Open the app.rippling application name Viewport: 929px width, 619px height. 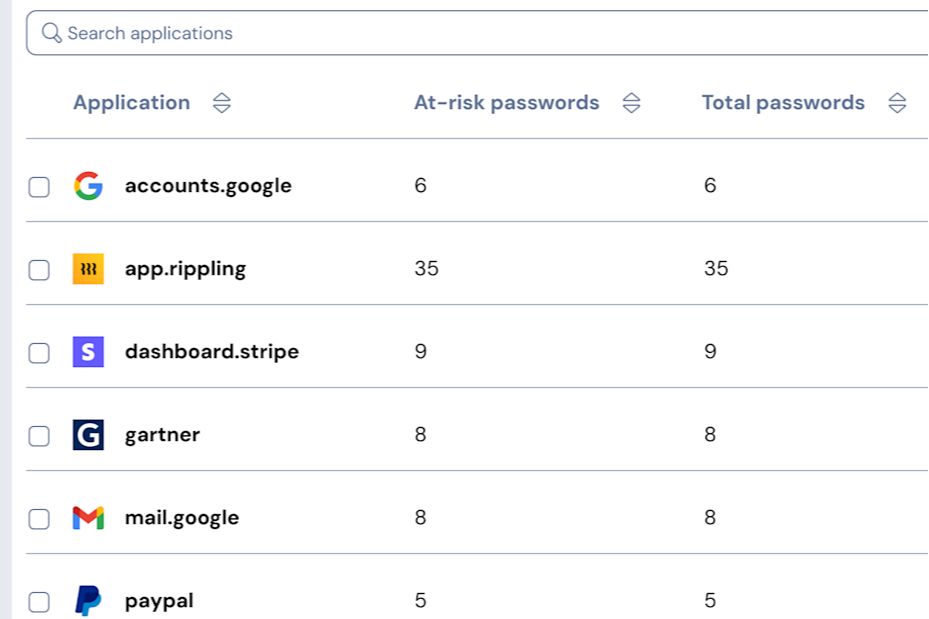185,269
